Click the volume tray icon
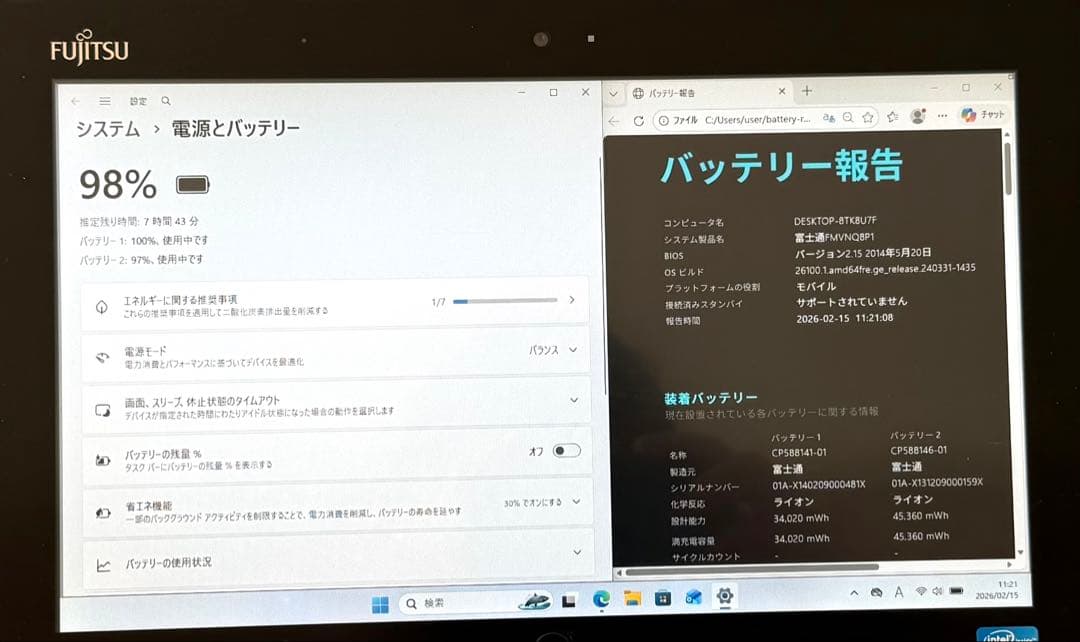The width and height of the screenshot is (1080, 642). tap(937, 591)
